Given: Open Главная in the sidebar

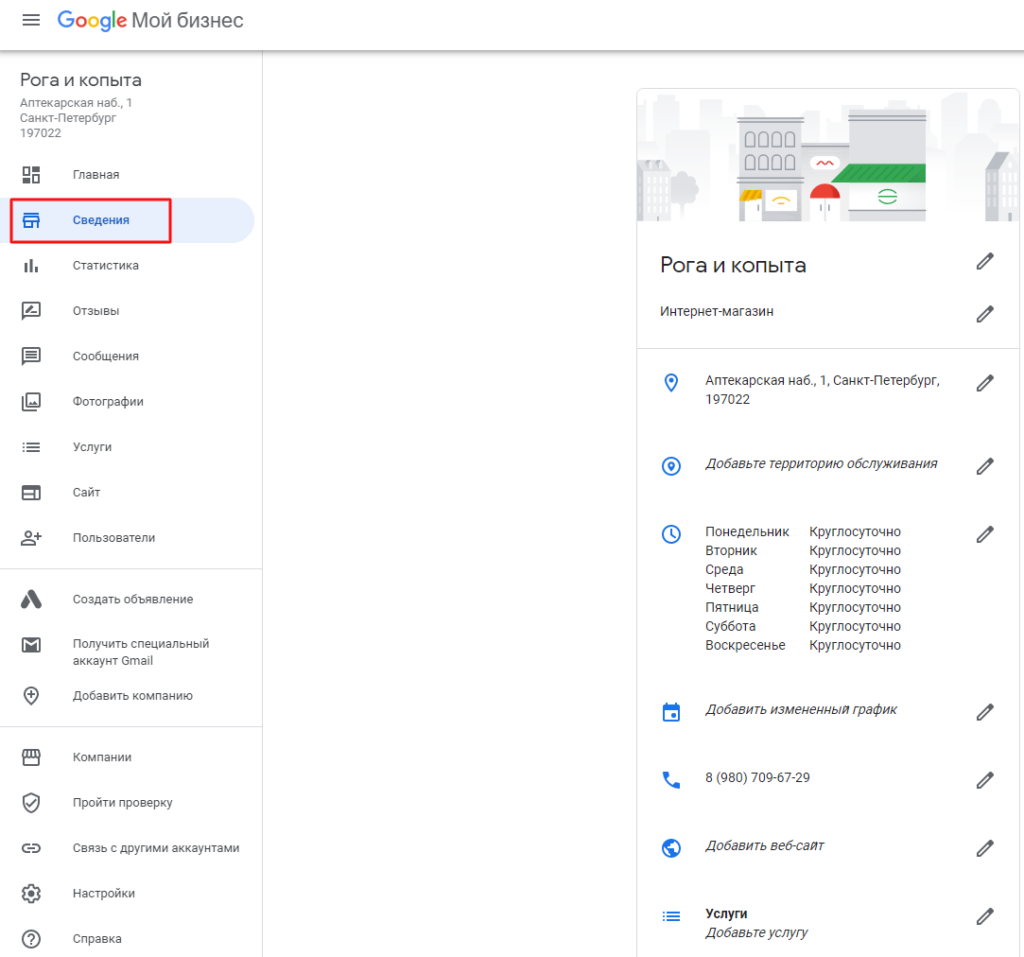Looking at the screenshot, I should [x=96, y=175].
